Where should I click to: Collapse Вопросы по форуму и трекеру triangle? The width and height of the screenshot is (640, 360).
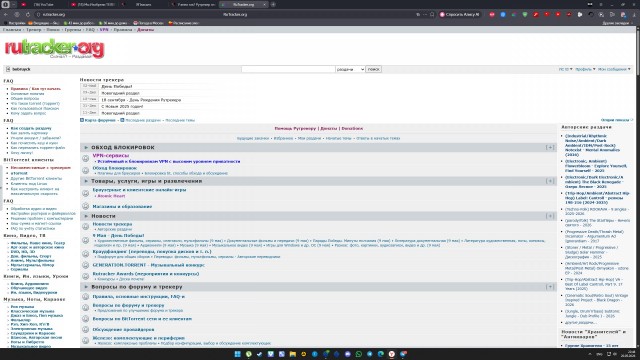click(86, 287)
